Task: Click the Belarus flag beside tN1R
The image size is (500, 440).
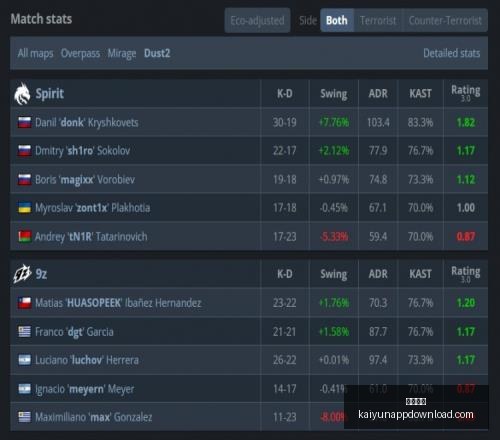Action: [x=25, y=237]
